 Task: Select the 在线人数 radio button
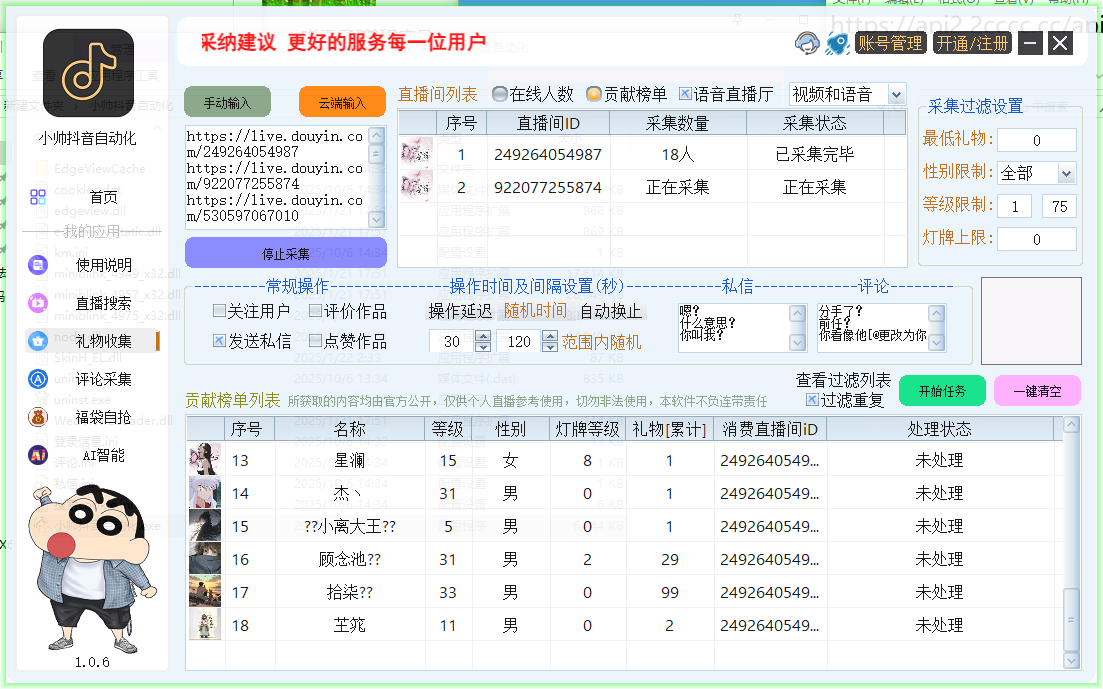pos(500,94)
